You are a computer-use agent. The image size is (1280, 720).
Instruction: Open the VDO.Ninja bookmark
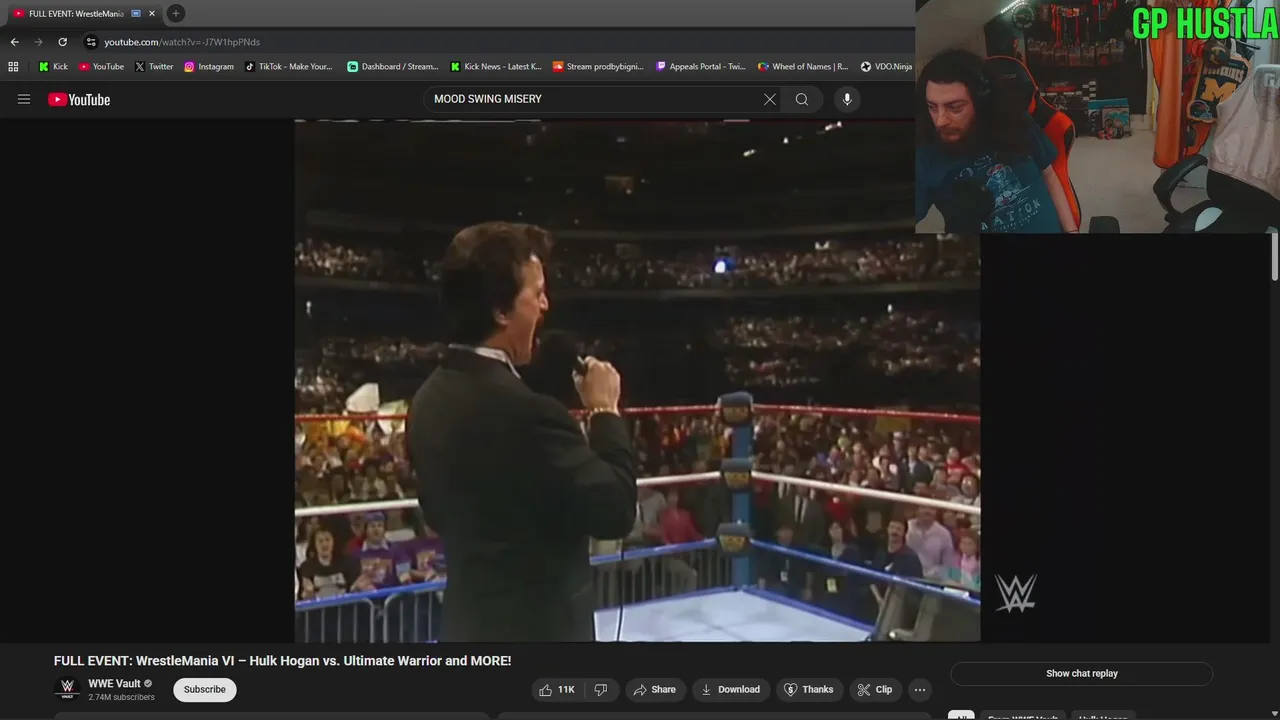(x=886, y=67)
